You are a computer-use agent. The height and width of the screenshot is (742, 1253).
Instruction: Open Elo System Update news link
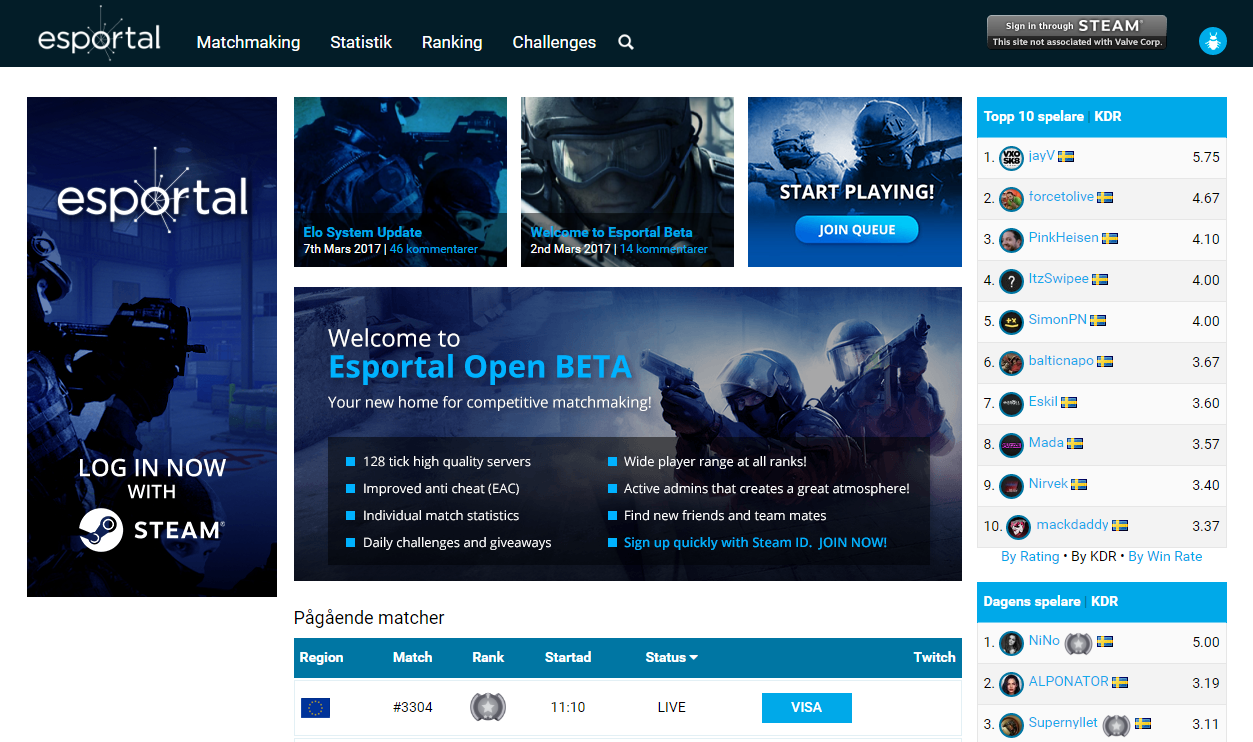pos(363,232)
